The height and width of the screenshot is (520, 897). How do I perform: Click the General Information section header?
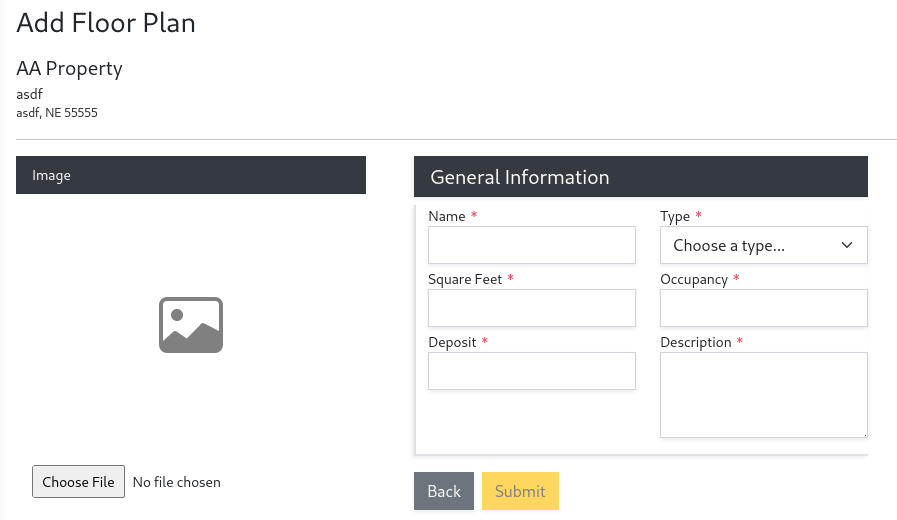pos(640,177)
